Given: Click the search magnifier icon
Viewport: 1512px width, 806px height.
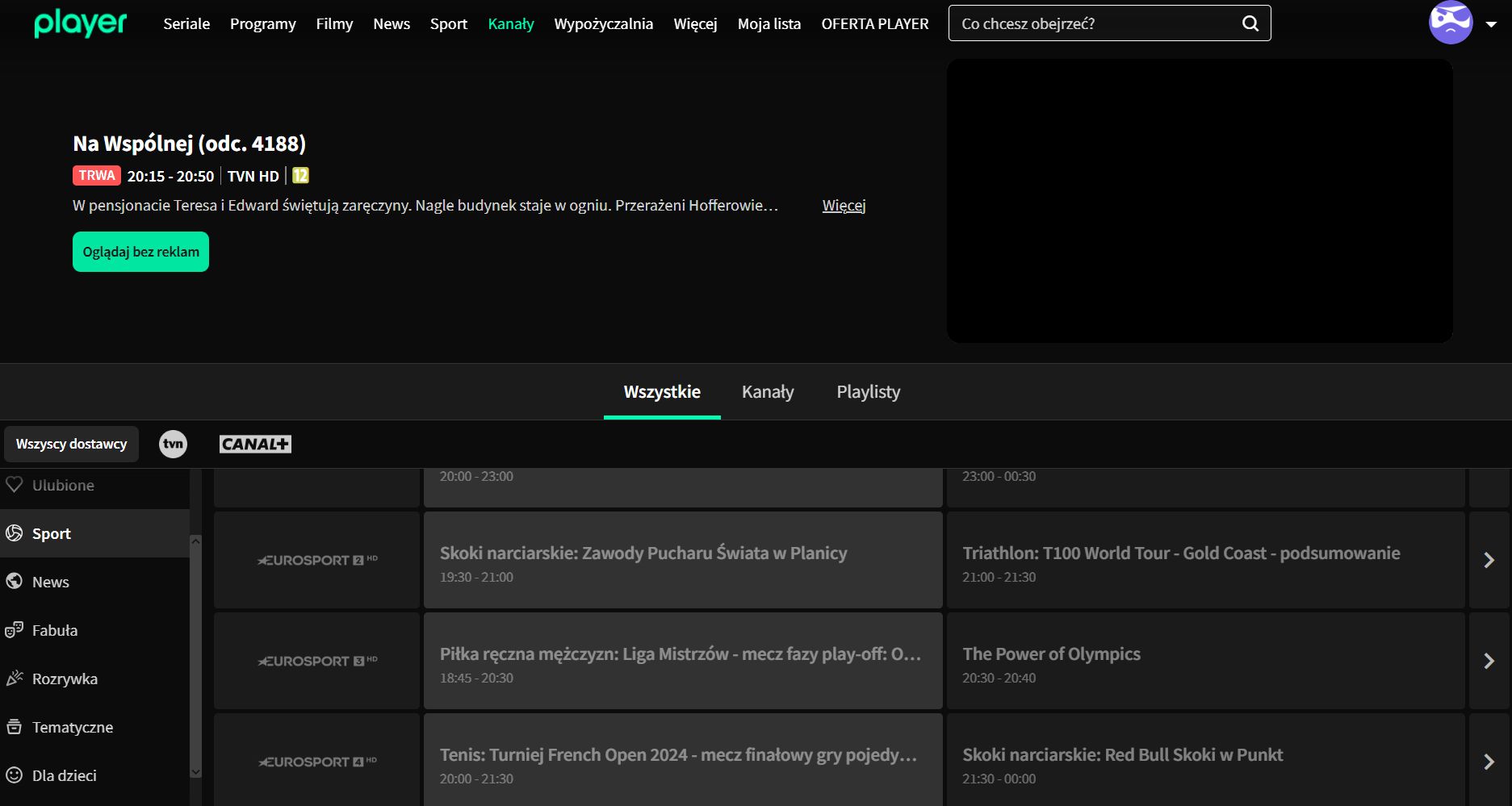Looking at the screenshot, I should 1250,23.
